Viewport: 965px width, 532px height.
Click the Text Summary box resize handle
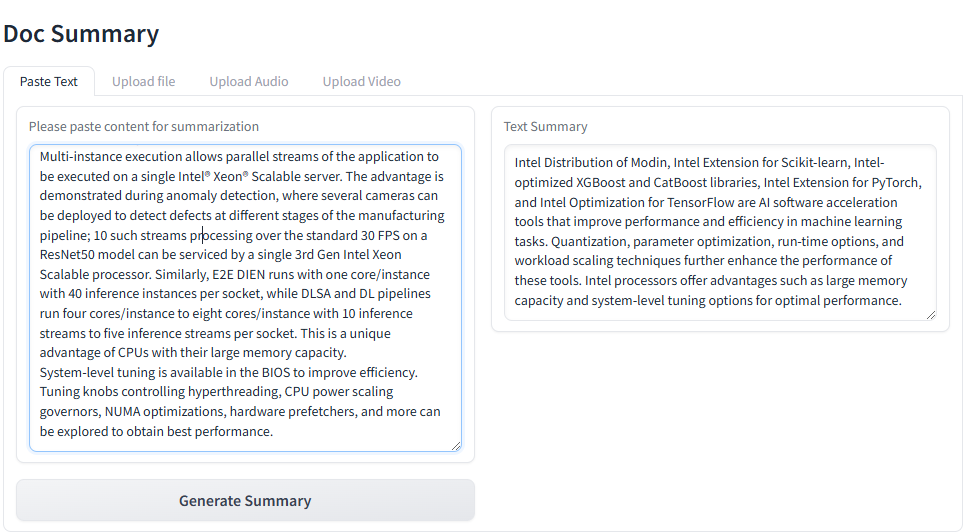[x=931, y=315]
